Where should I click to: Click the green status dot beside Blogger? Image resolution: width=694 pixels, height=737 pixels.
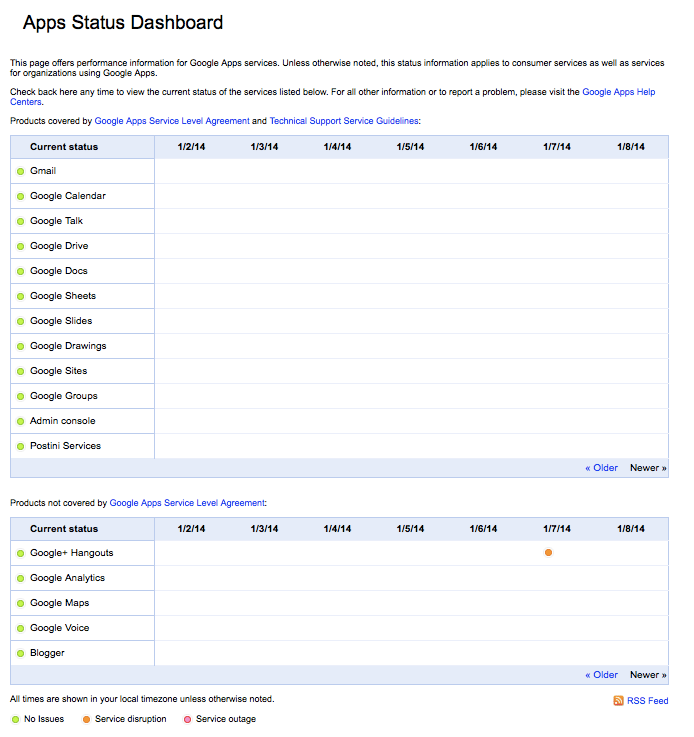click(x=20, y=653)
